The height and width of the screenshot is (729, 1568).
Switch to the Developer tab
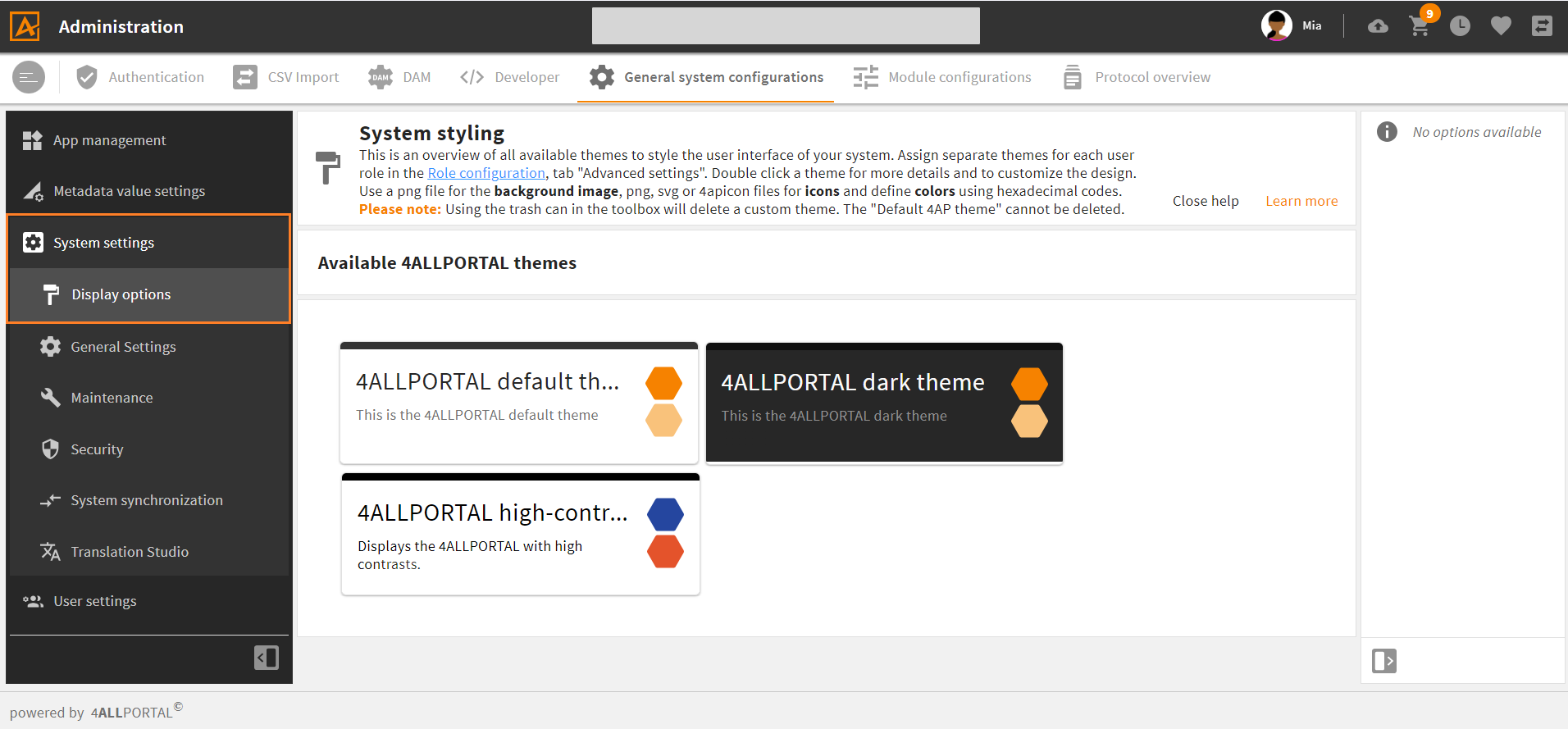pyautogui.click(x=509, y=77)
